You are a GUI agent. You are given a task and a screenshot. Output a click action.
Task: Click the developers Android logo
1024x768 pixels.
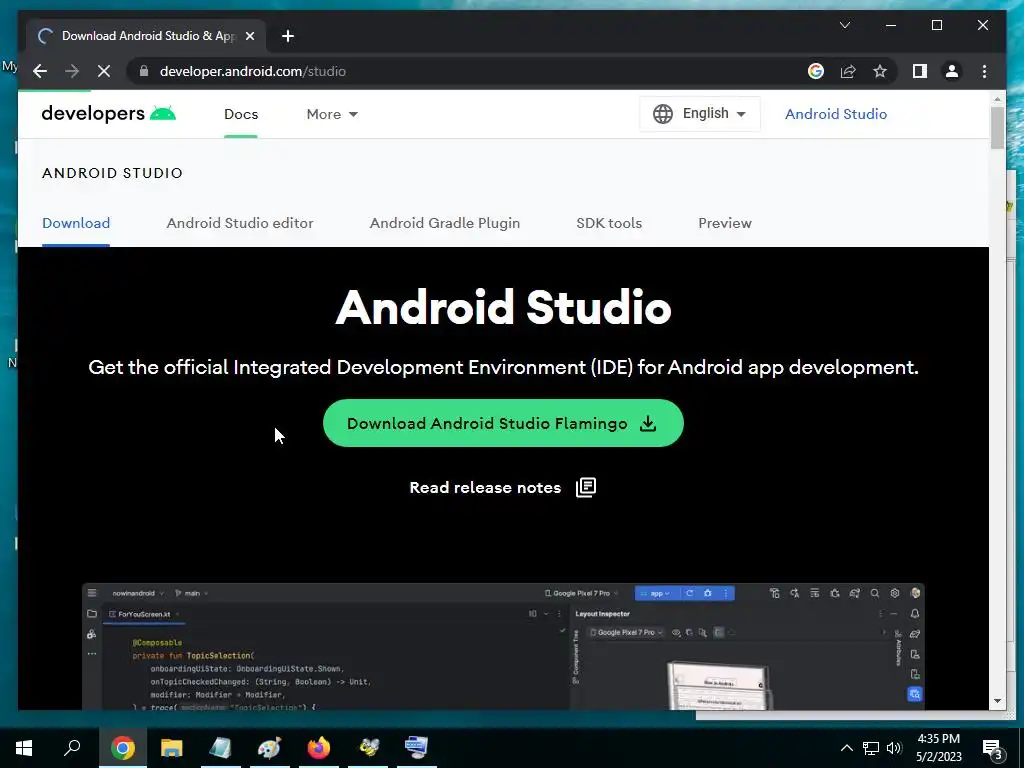(108, 114)
